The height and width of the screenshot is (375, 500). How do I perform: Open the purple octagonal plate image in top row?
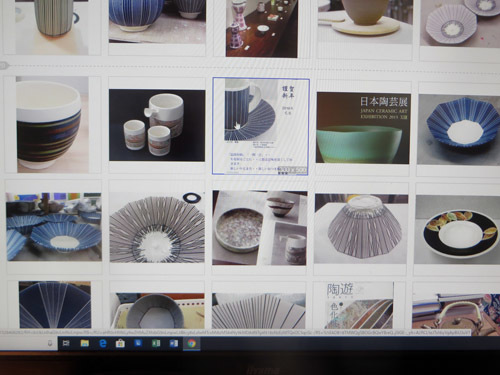coord(460,23)
